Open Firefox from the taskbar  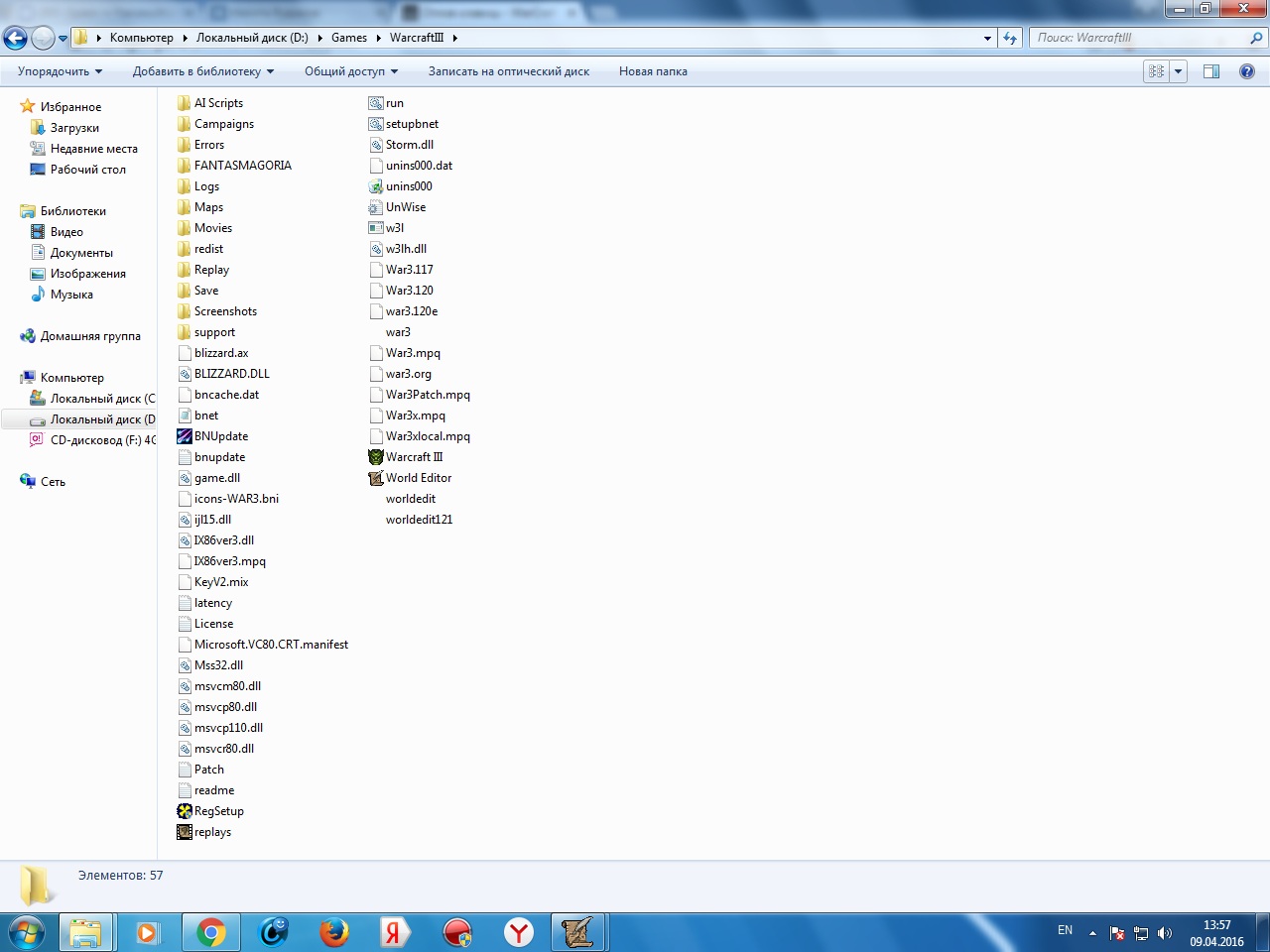click(x=334, y=932)
